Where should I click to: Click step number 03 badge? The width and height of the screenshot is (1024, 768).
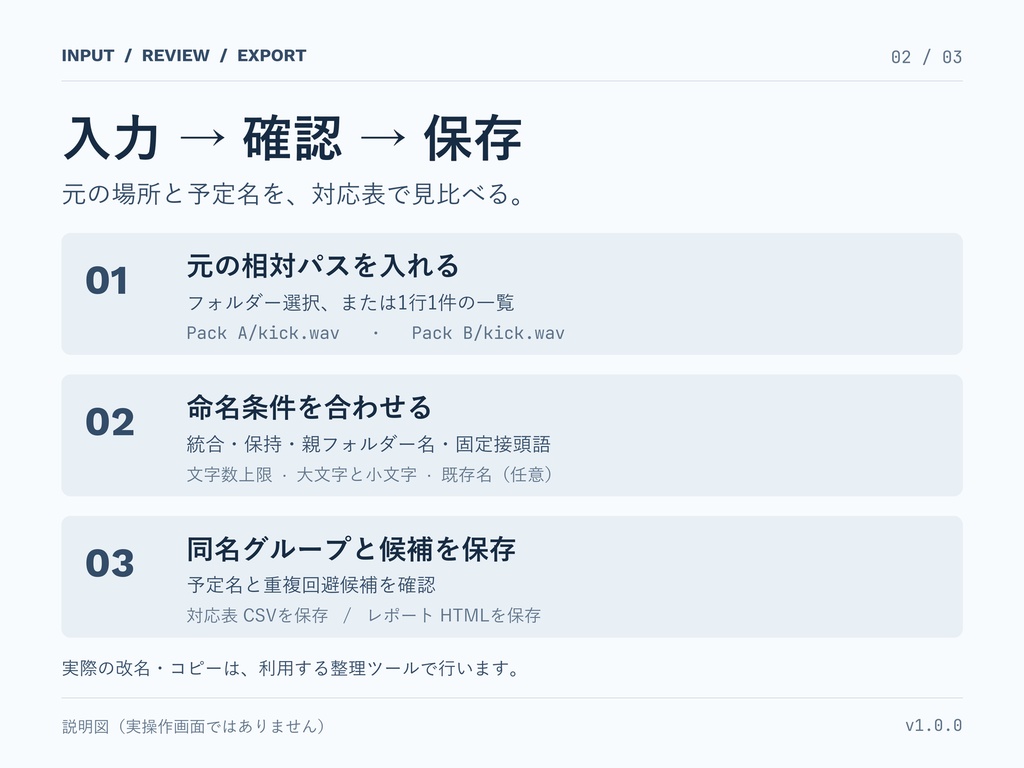coord(110,563)
